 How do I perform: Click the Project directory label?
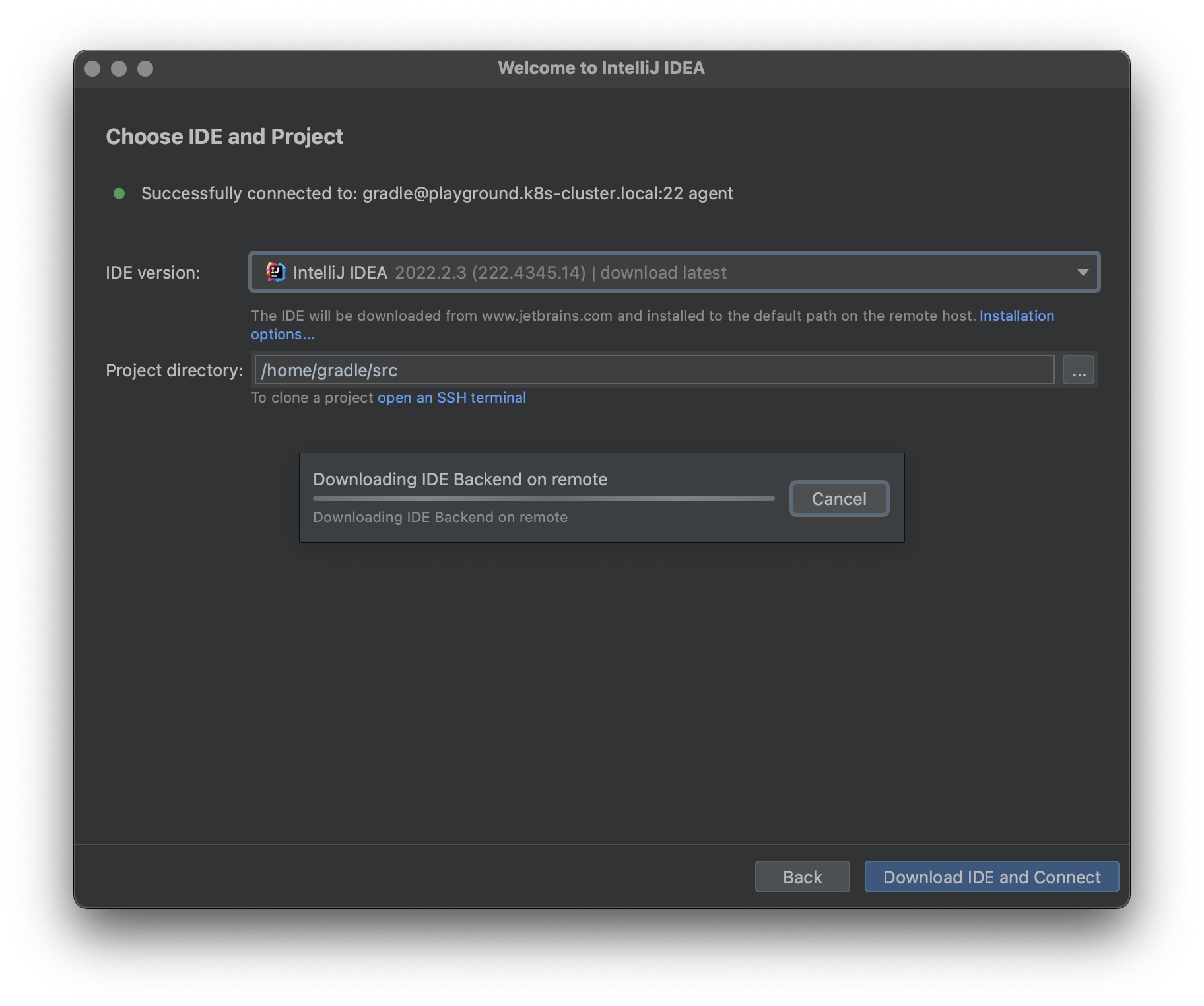(174, 370)
